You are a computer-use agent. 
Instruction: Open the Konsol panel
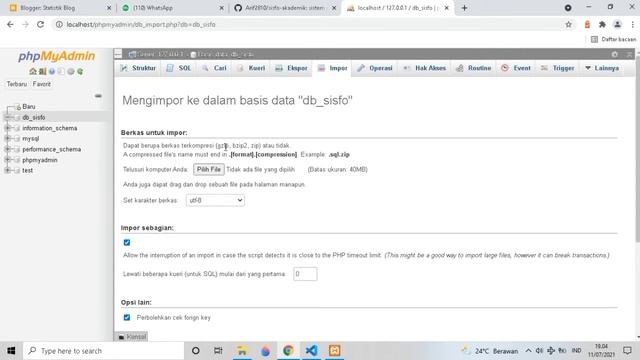point(132,337)
